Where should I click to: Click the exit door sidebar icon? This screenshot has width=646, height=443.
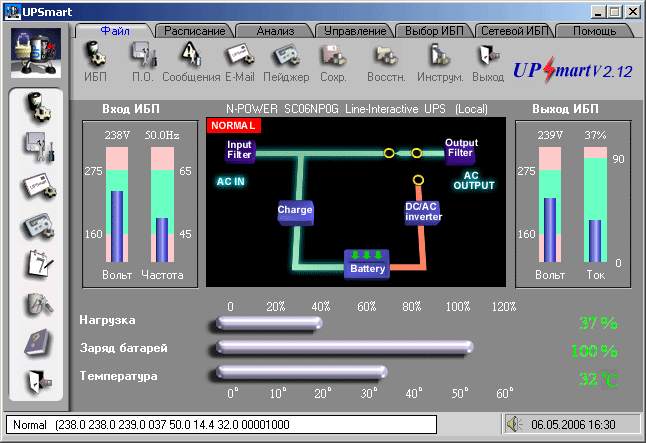(38, 381)
